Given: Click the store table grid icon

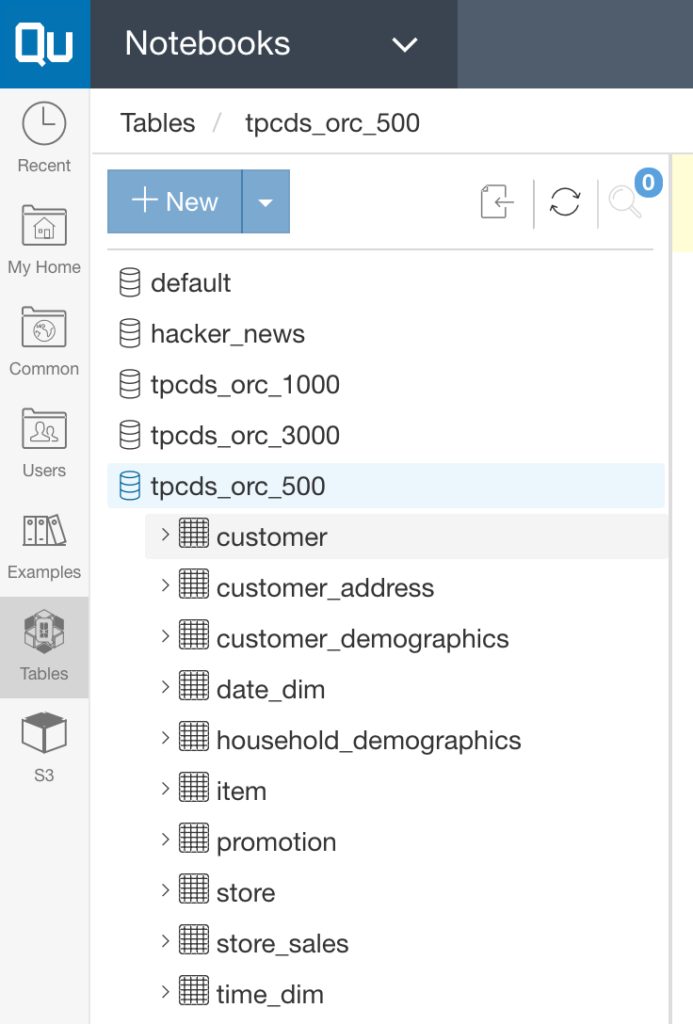Looking at the screenshot, I should pyautogui.click(x=194, y=889).
